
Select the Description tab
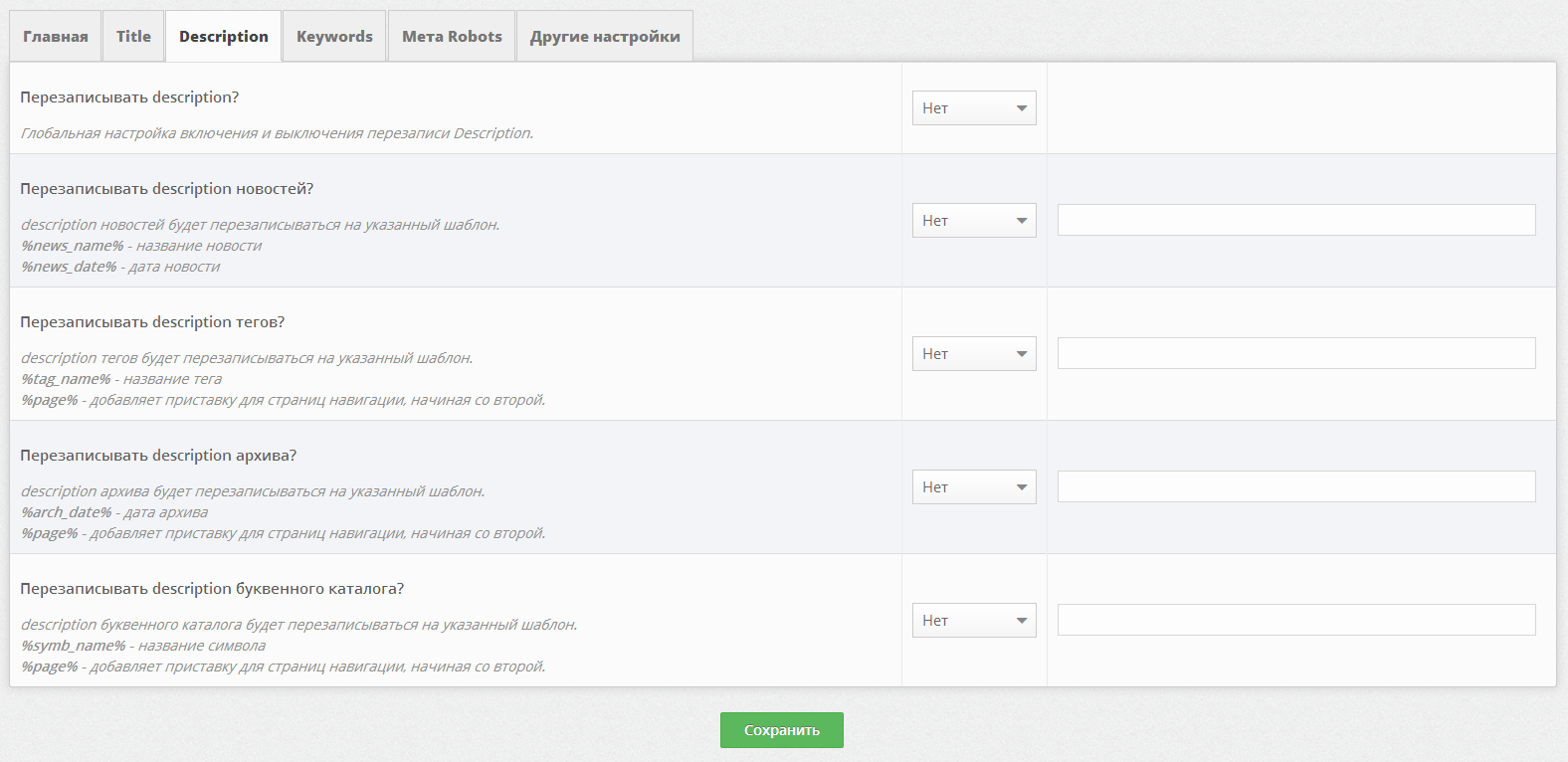224,37
